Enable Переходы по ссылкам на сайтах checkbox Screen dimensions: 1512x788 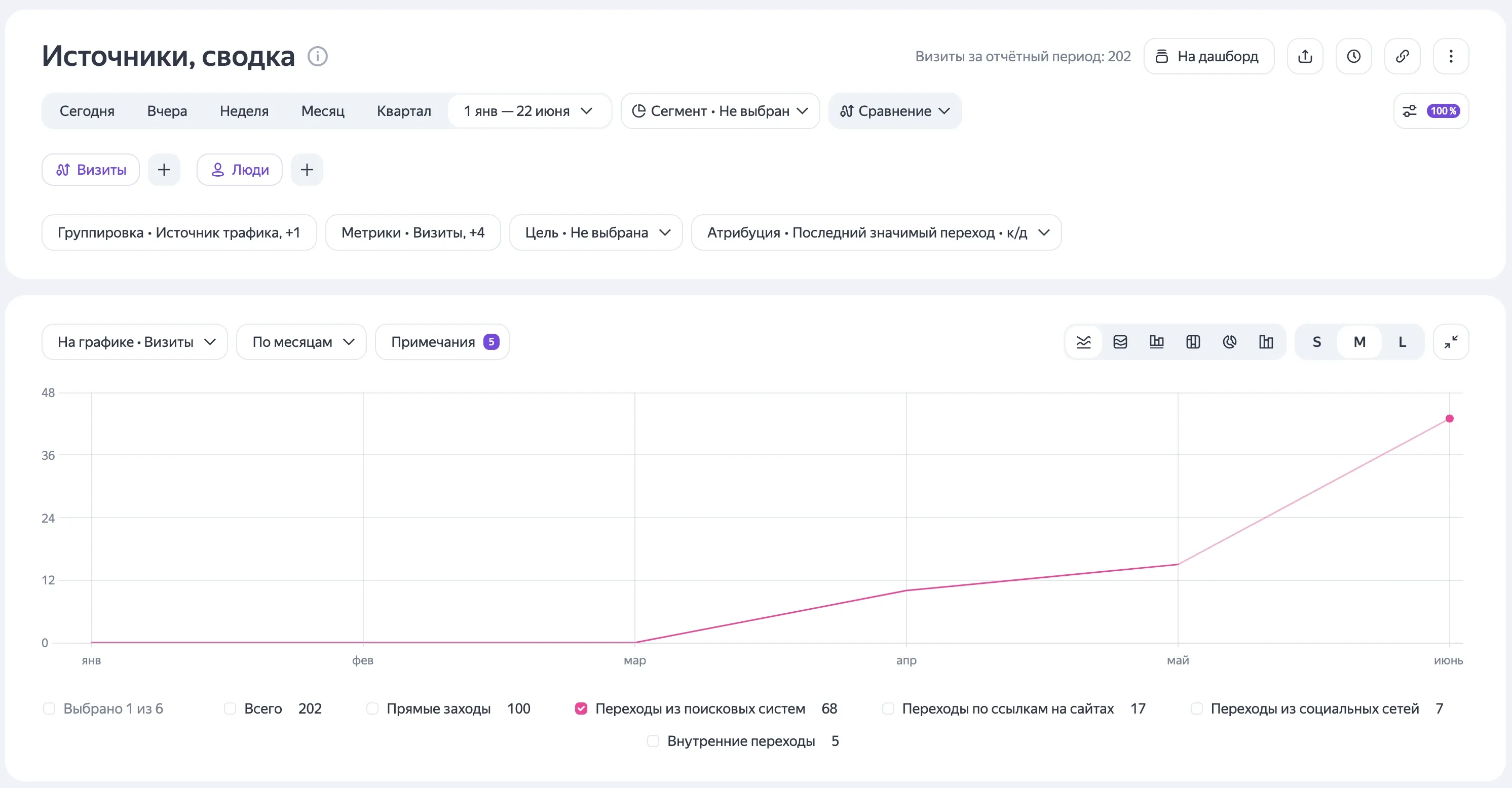point(888,708)
